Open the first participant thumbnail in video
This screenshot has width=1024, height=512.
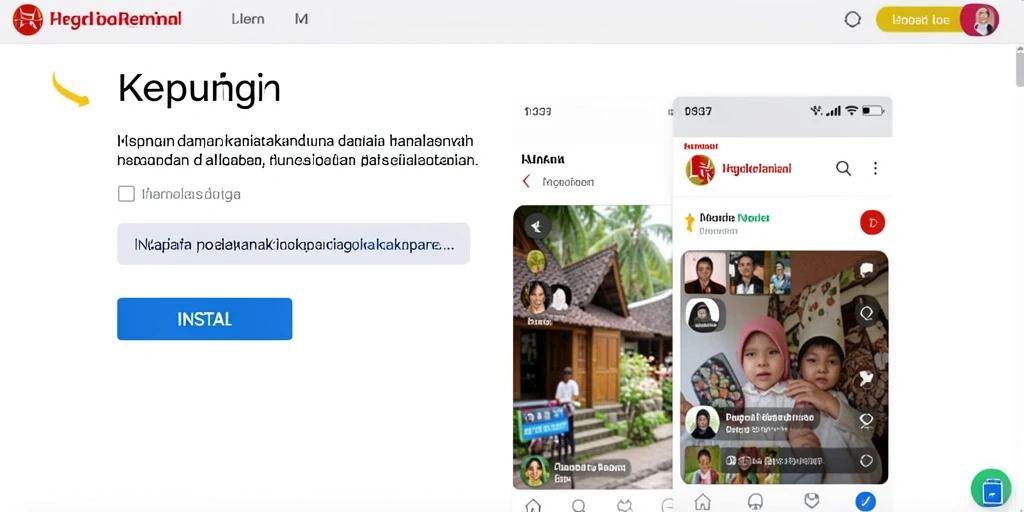click(705, 273)
